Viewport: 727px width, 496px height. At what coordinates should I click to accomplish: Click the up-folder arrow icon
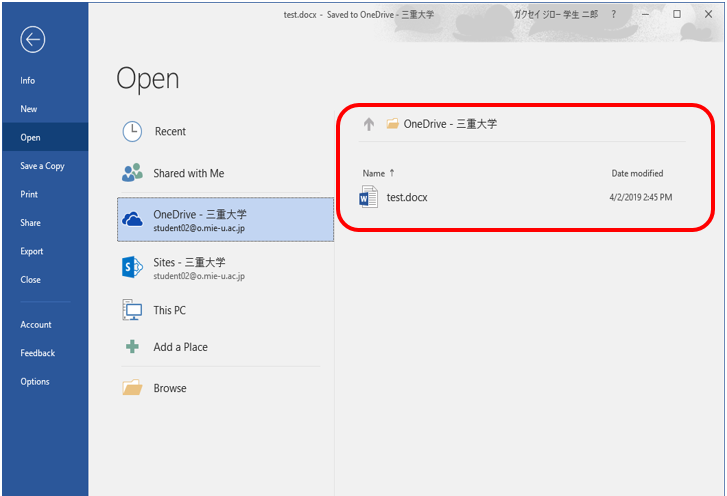pyautogui.click(x=369, y=124)
